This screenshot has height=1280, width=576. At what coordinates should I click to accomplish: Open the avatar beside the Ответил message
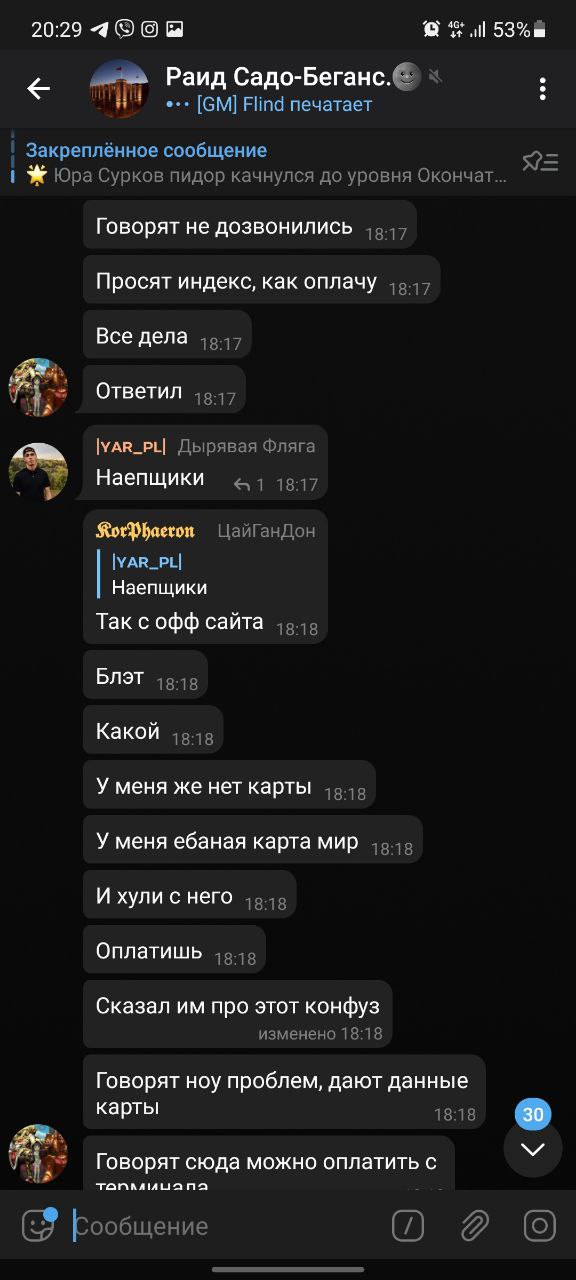[38, 387]
